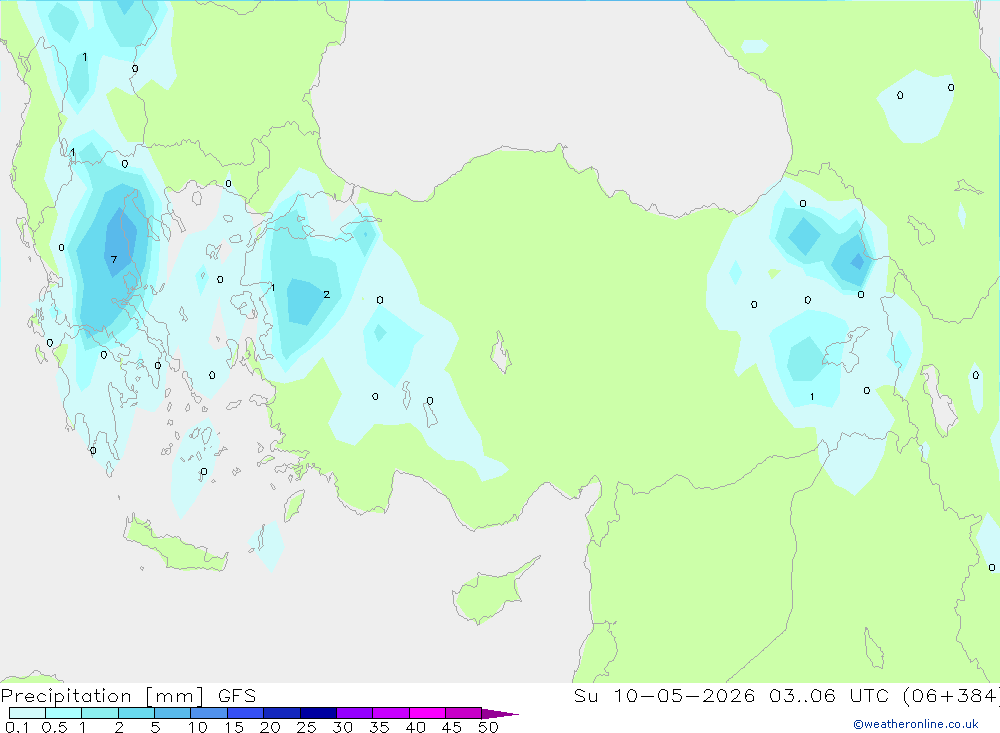Click the 'Precipitation [mm]' title text

pos(102,696)
